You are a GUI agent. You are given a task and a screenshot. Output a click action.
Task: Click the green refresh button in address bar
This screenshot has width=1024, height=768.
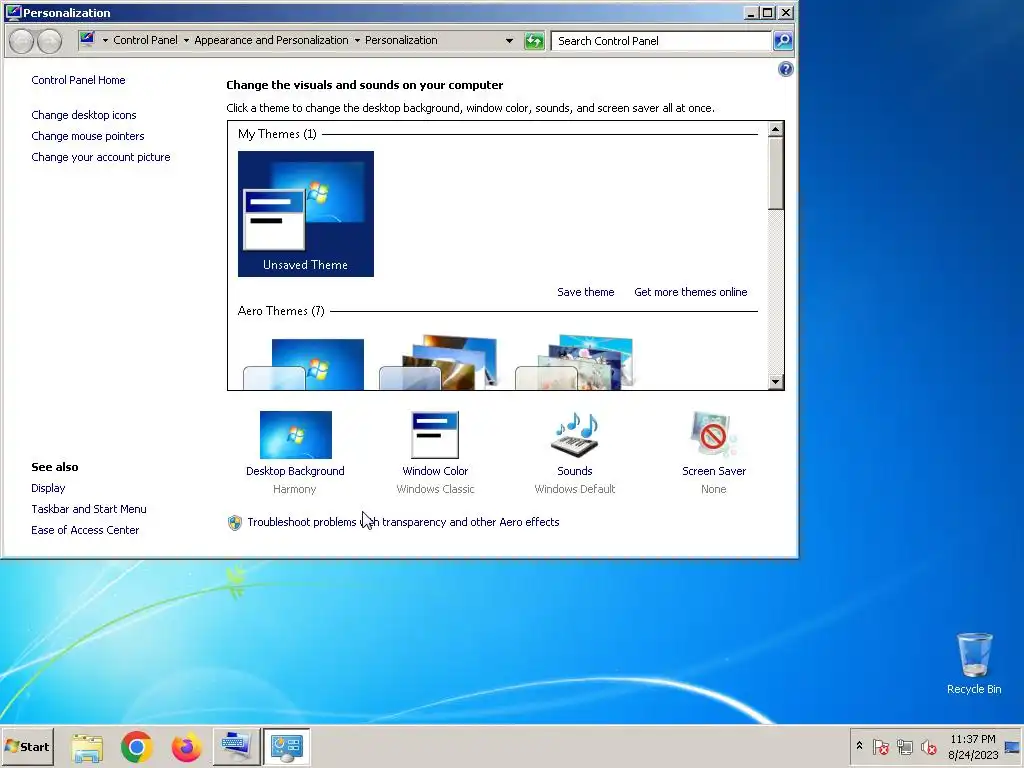(534, 40)
